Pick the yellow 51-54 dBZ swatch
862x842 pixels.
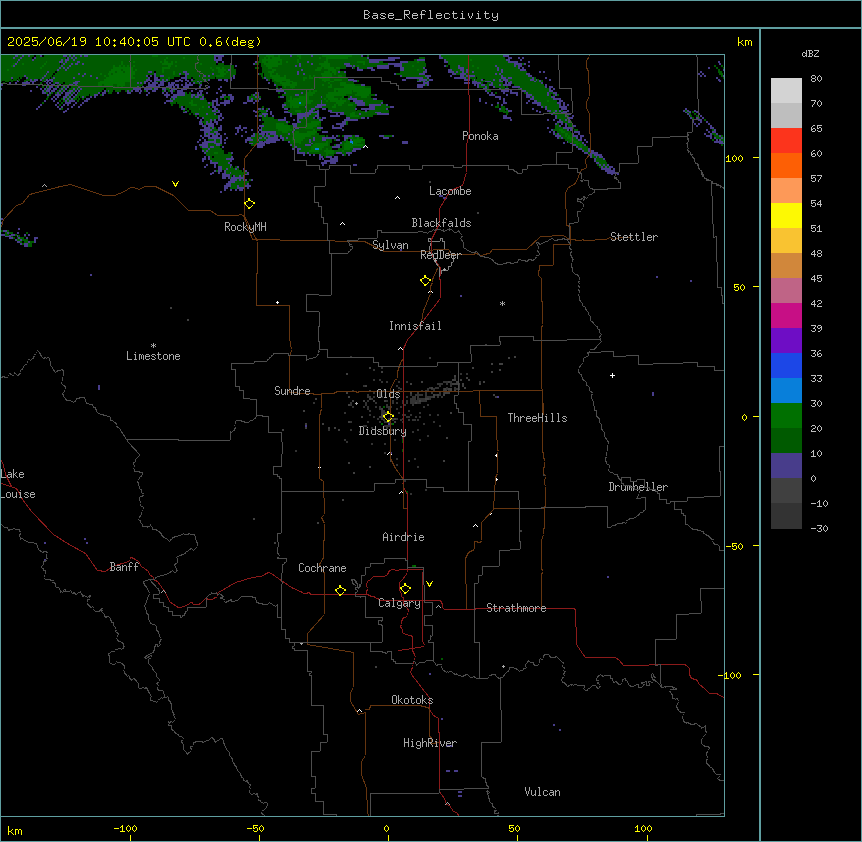tap(786, 215)
